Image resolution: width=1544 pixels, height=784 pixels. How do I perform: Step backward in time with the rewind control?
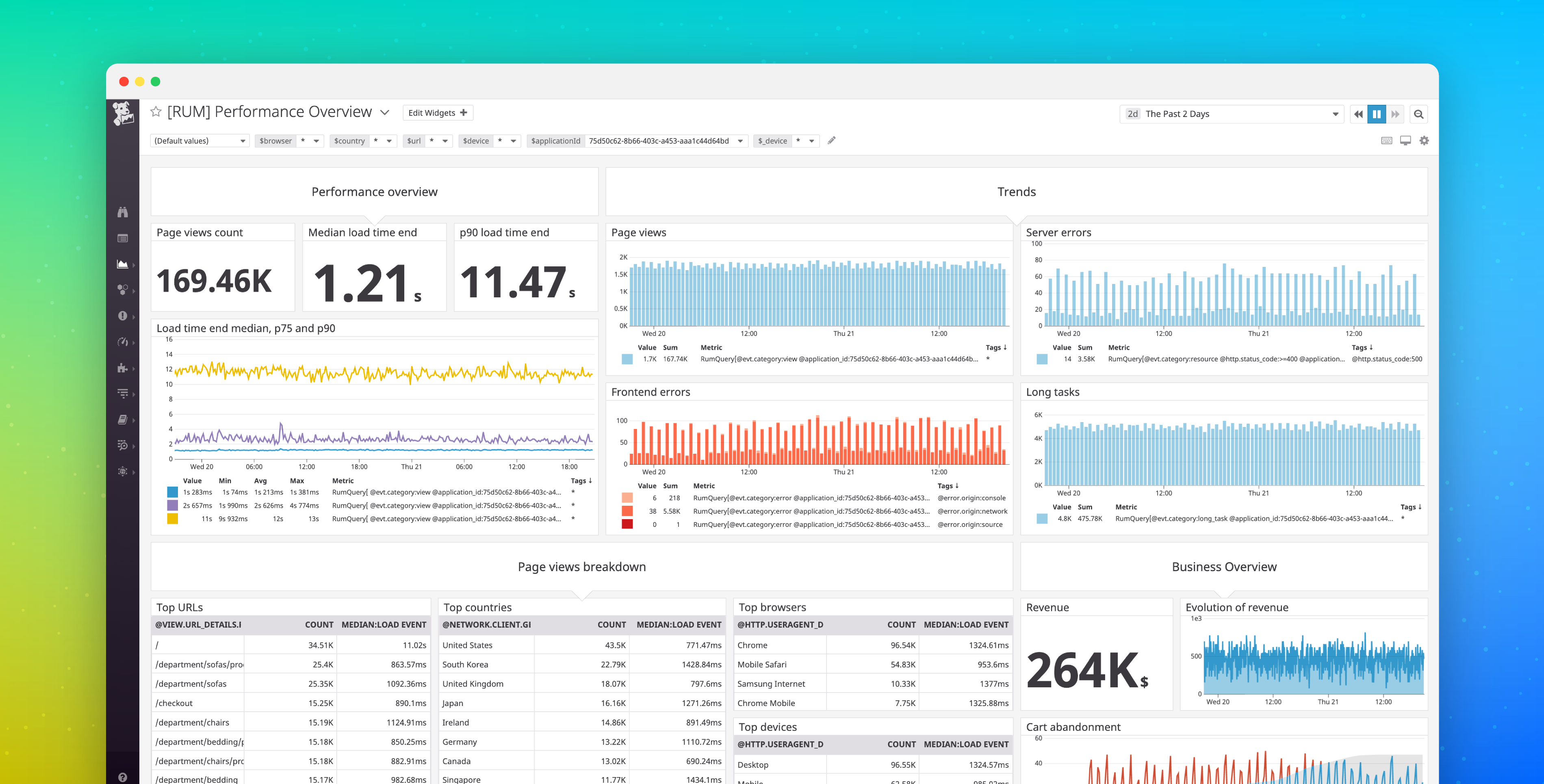click(1358, 114)
